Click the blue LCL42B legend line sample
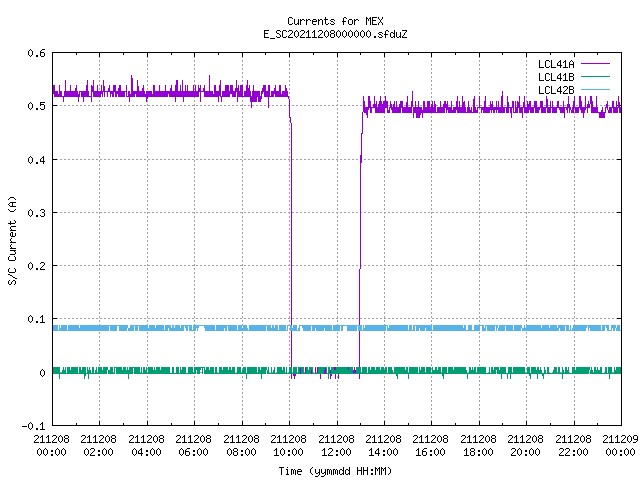Image resolution: width=640 pixels, height=480 pixels. [x=595, y=90]
